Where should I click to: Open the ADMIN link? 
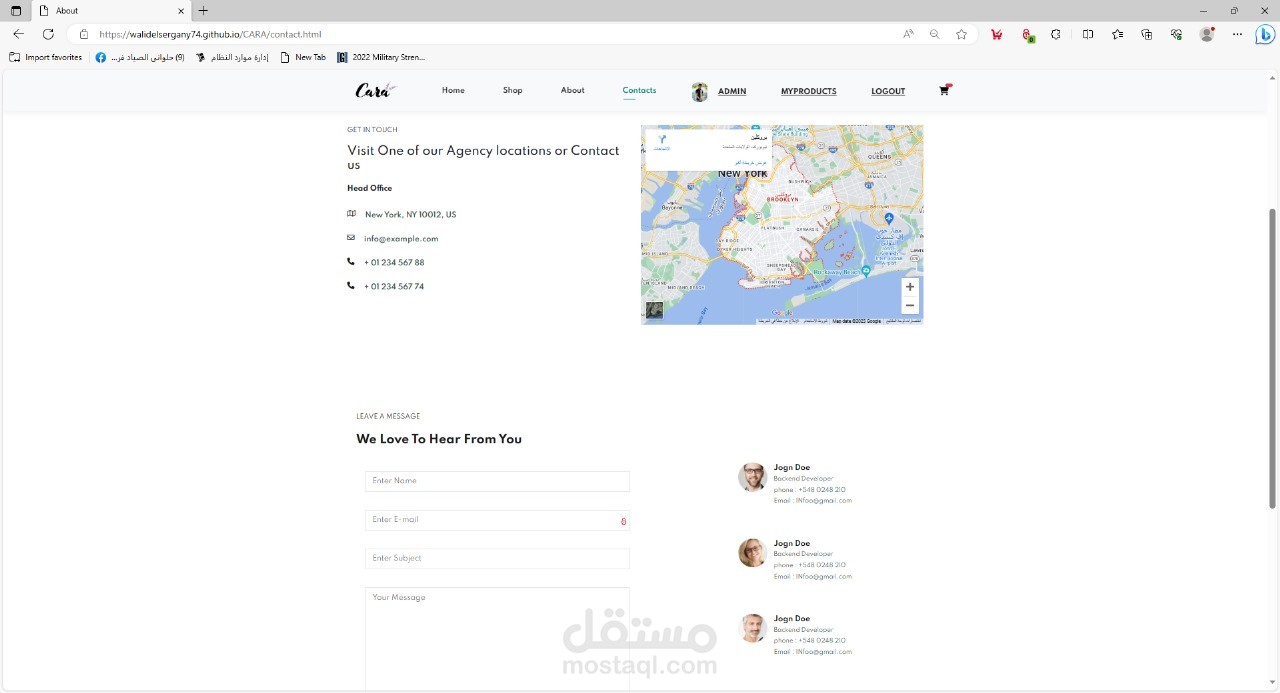coord(732,91)
